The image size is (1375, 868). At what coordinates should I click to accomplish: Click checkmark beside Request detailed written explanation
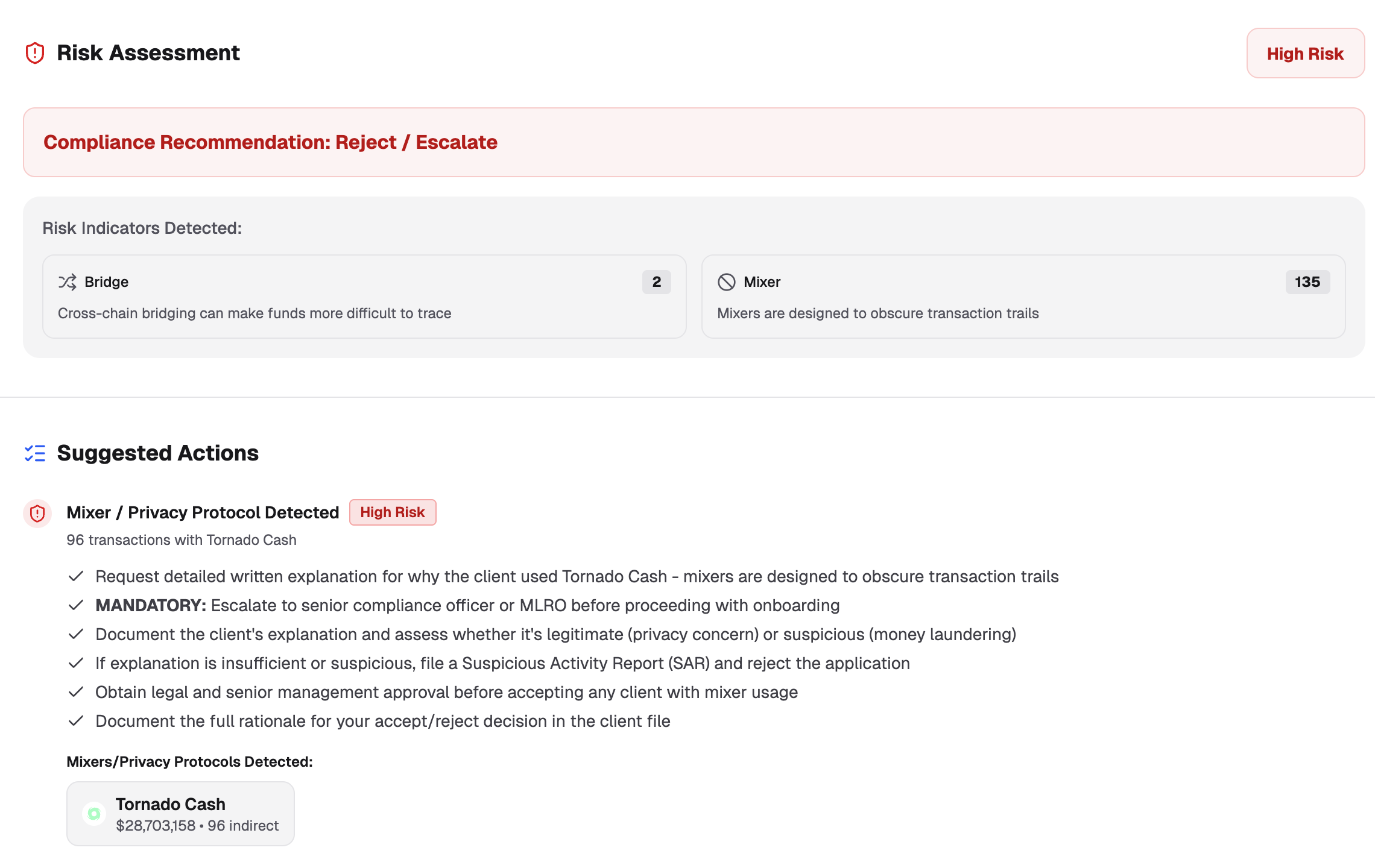[x=76, y=576]
